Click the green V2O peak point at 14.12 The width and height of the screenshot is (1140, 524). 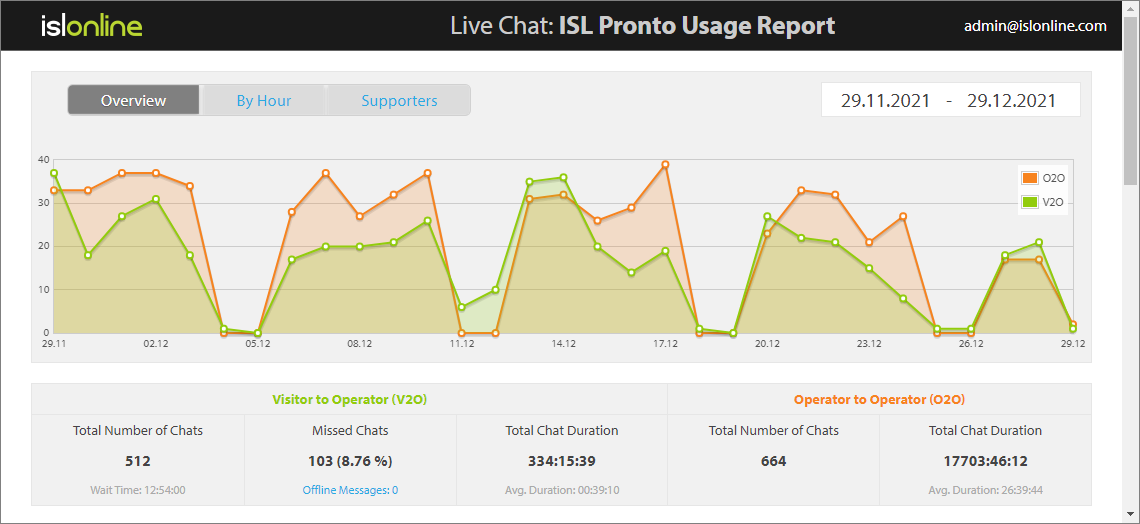pos(563,178)
